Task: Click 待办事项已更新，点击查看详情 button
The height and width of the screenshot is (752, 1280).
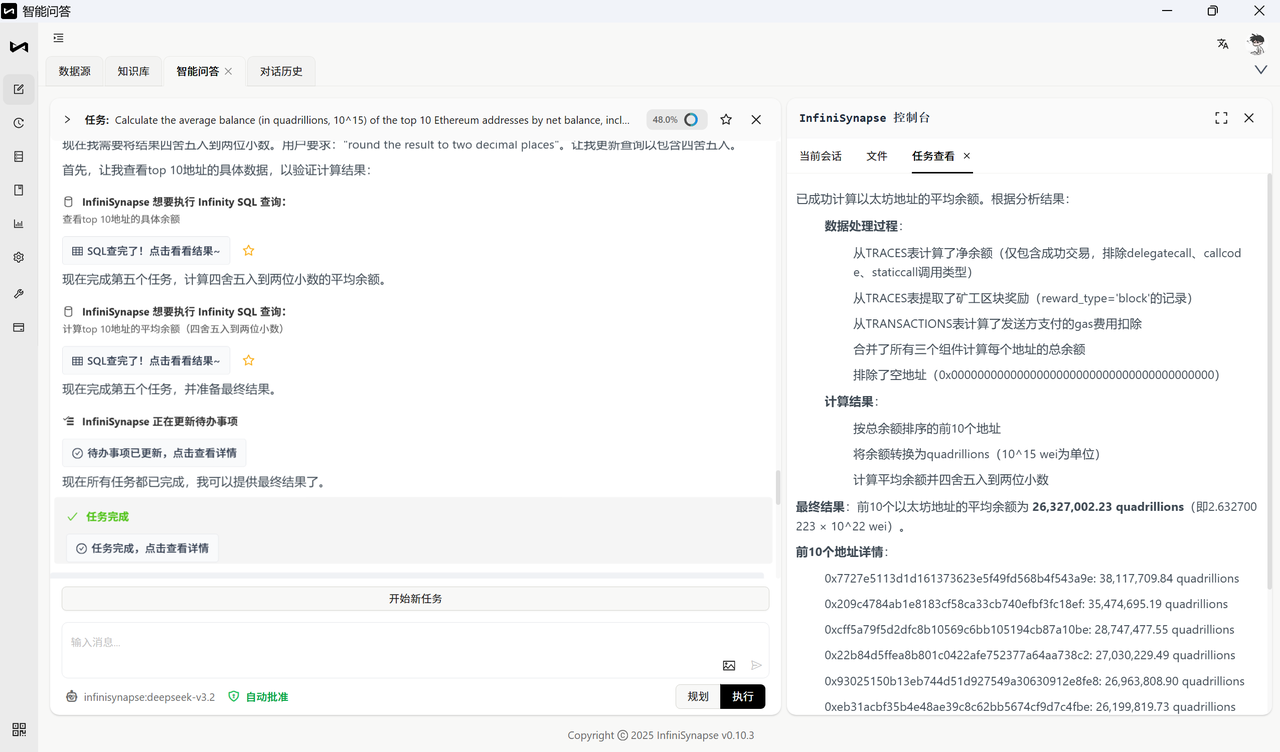Action: pos(154,453)
